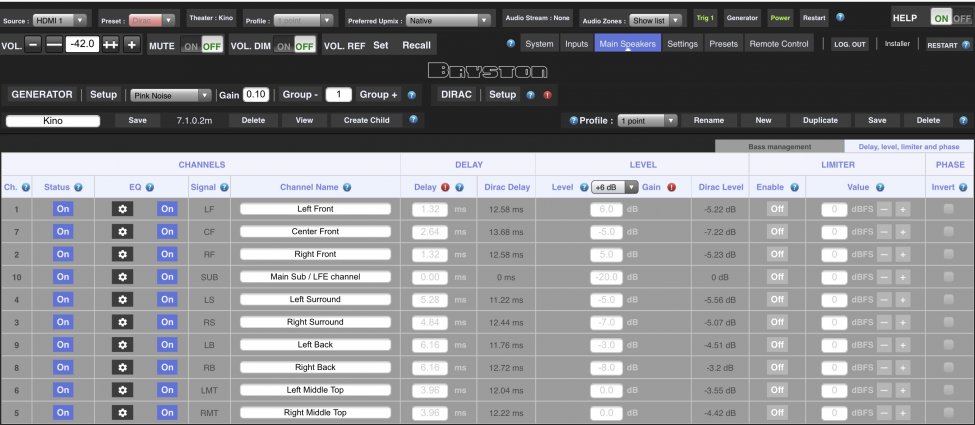Open the Source HDMI 1 dropdown
975x425 pixels.
point(60,21)
